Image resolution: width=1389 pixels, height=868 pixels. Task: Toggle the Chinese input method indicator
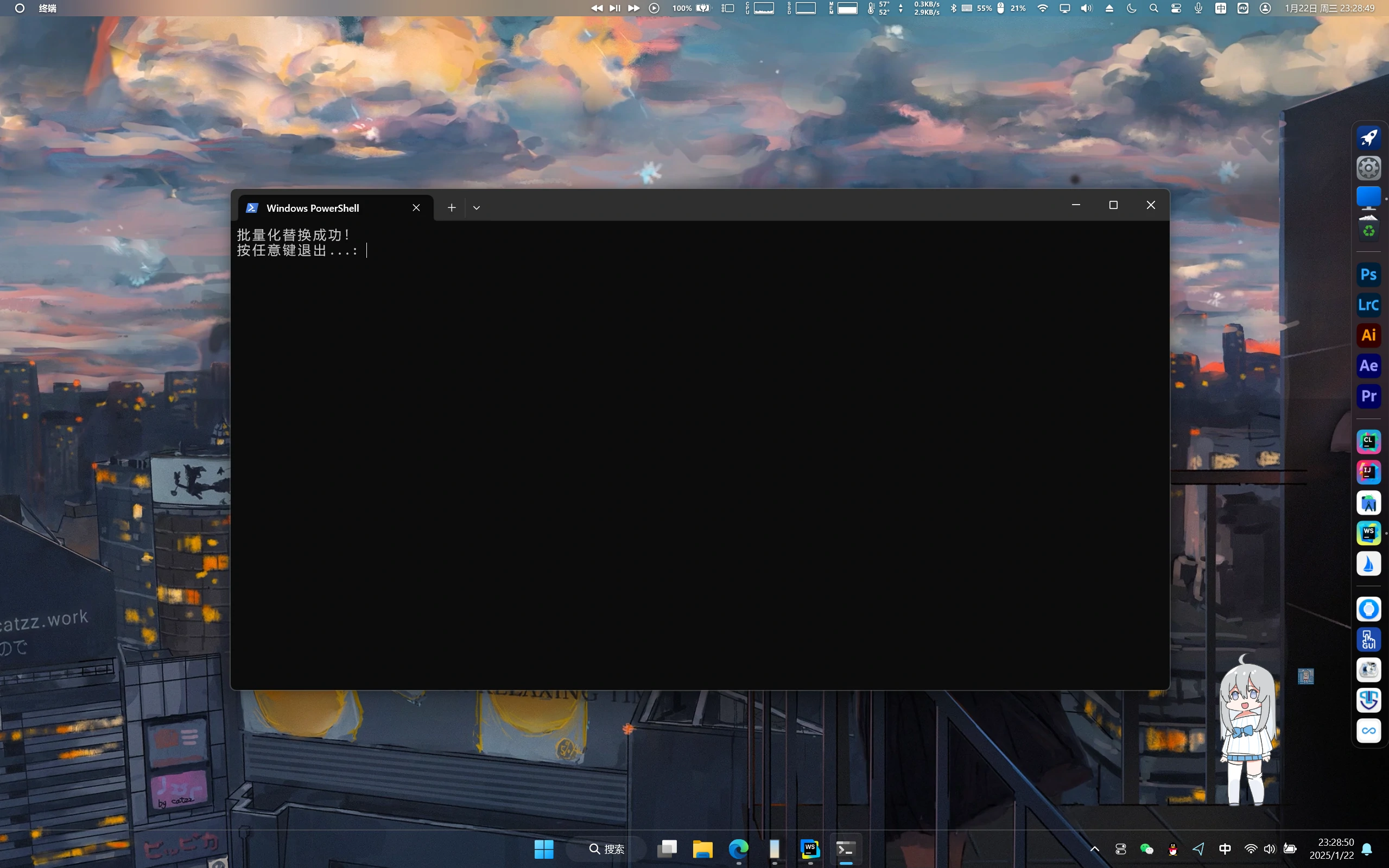point(1225,849)
